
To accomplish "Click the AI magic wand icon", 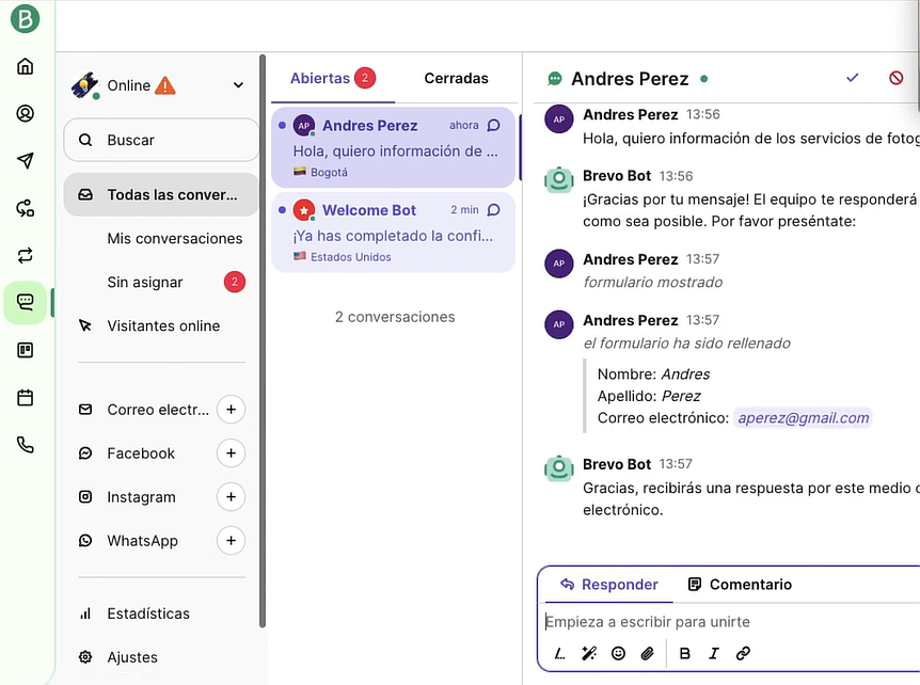I will click(589, 653).
